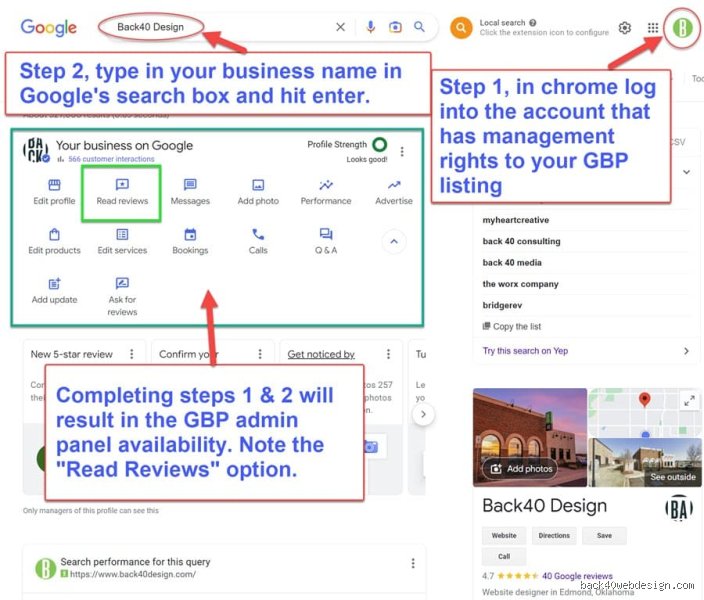Click the New 5-star review card title
Image resolution: width=704 pixels, height=600 pixels.
point(71,354)
